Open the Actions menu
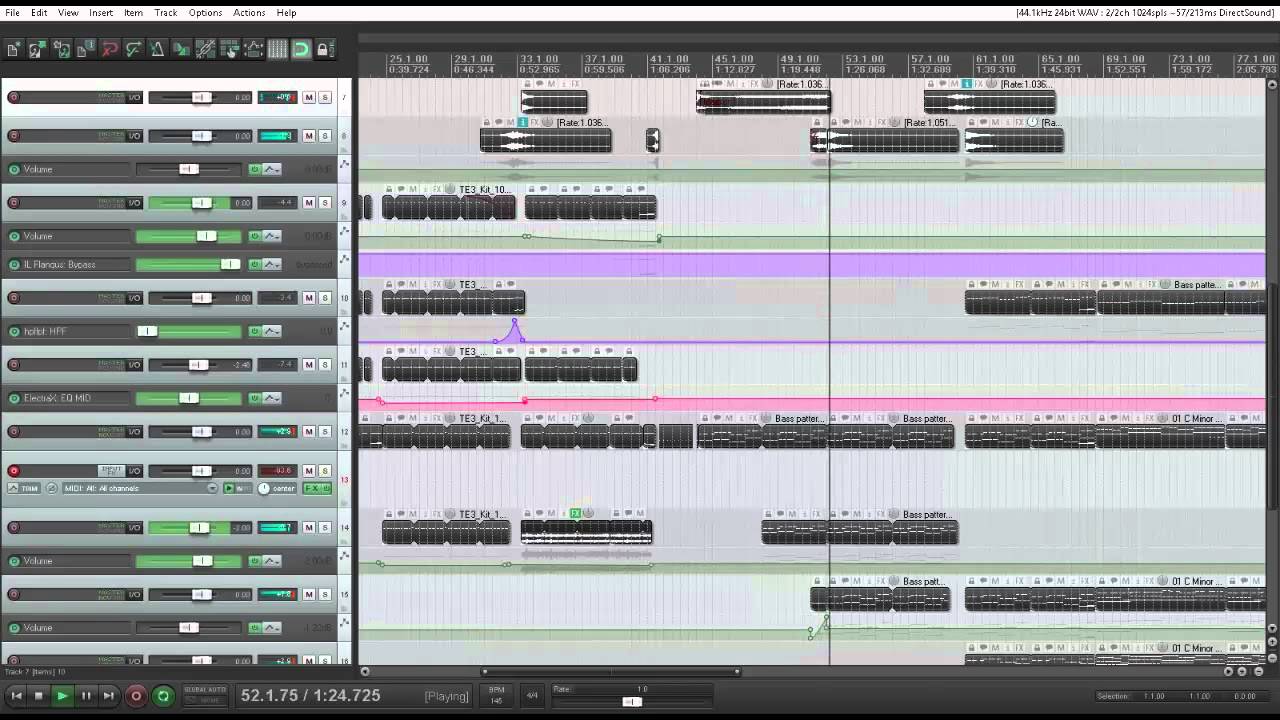Viewport: 1280px width, 720px height. coord(249,13)
